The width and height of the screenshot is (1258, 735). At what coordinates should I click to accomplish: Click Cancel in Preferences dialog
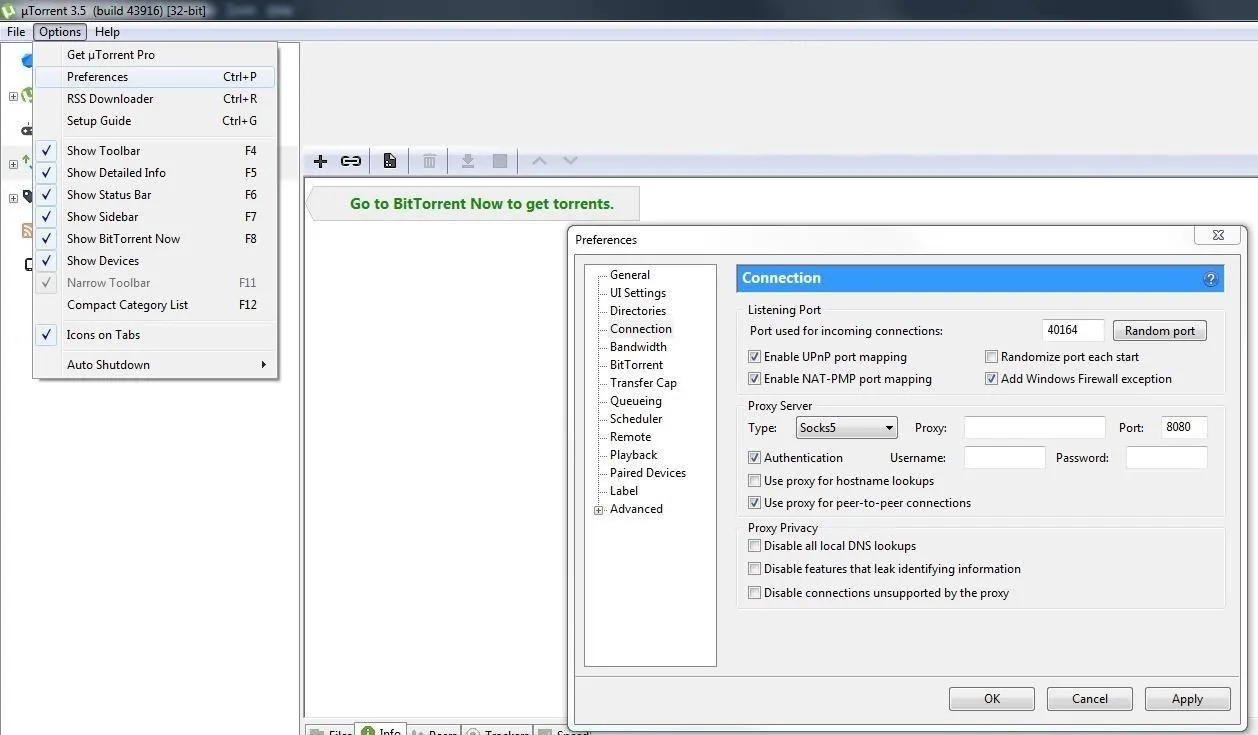click(x=1090, y=699)
